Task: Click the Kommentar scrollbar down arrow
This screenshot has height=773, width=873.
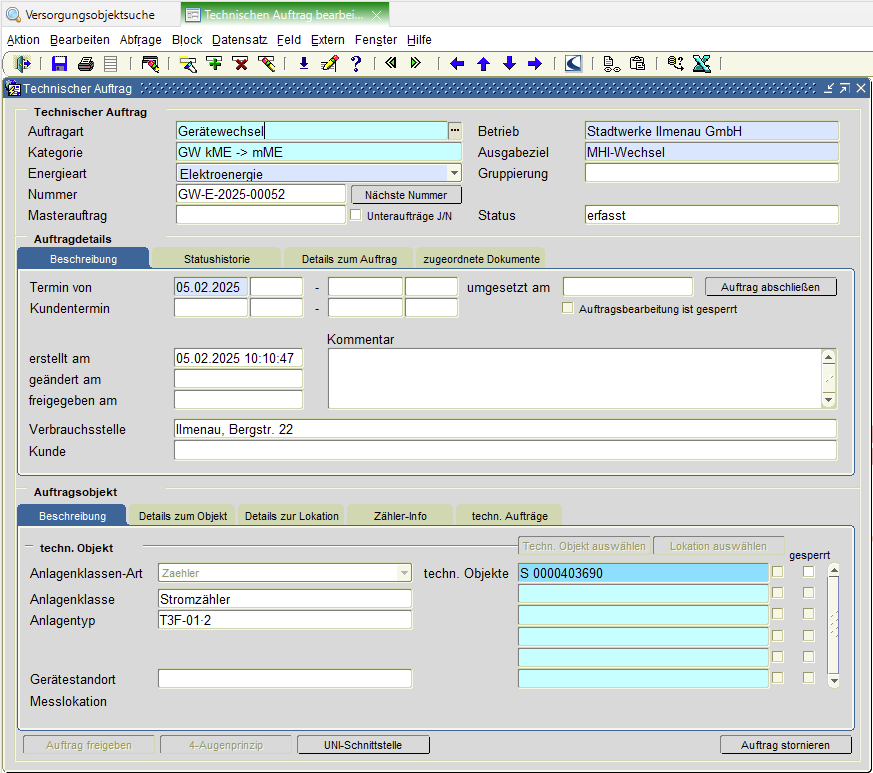Action: [x=828, y=399]
